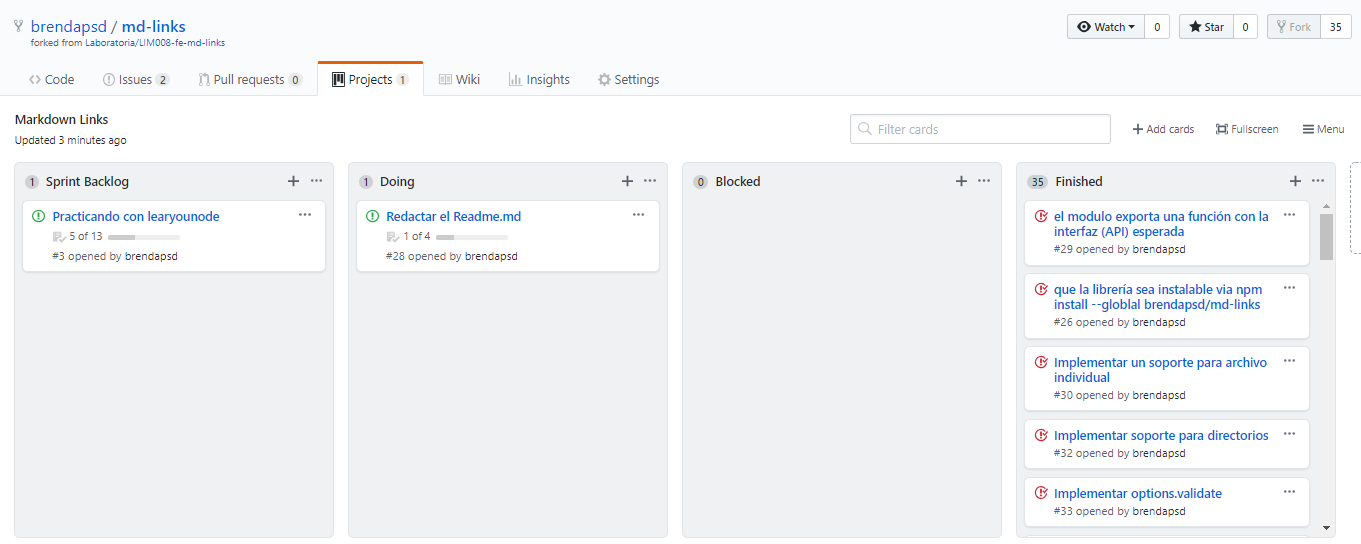Fork the repository
This screenshot has width=1361, height=544.
(x=1294, y=27)
